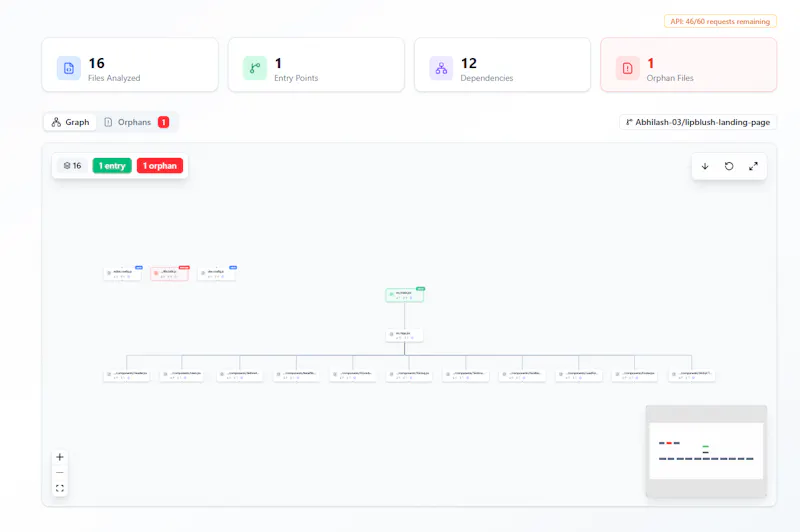
Task: Click the Files Analyzed stat card
Action: pos(130,65)
